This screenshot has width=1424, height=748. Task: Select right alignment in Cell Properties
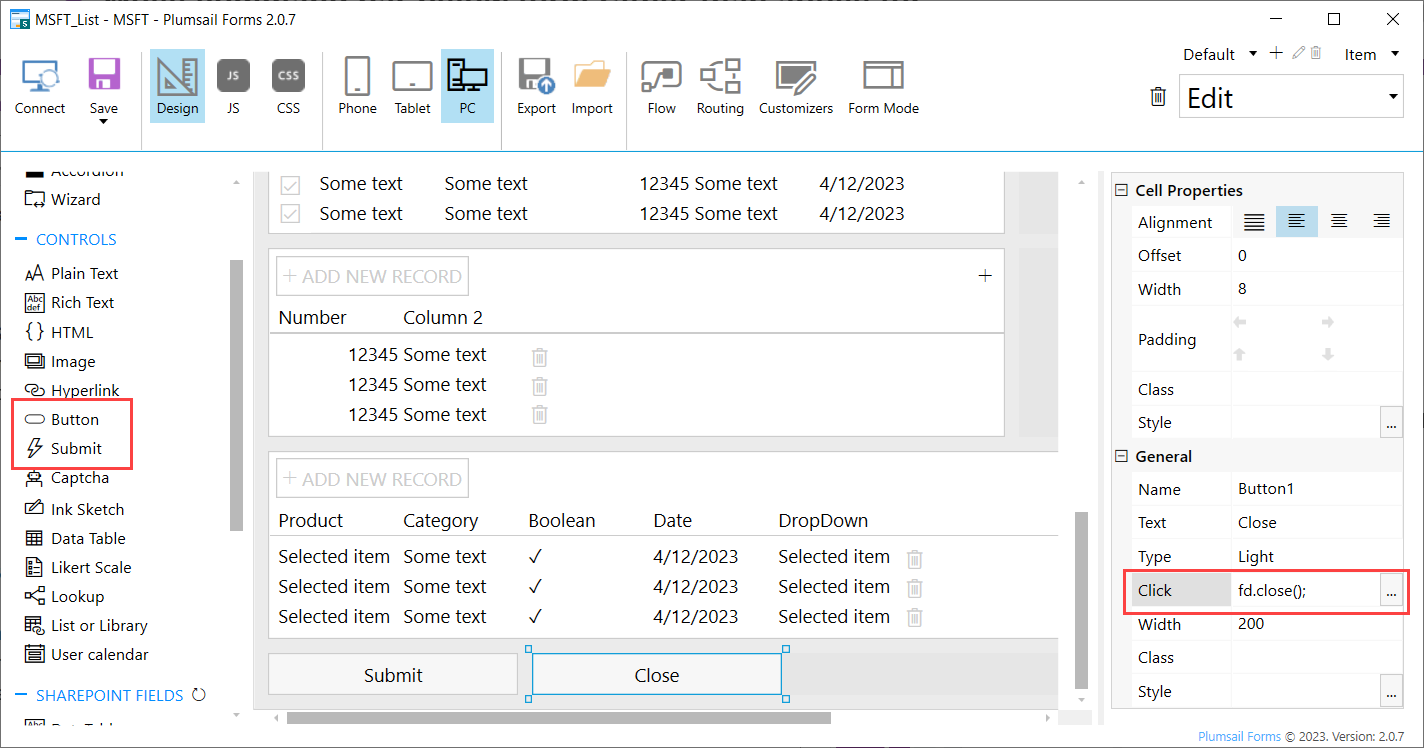point(1381,222)
